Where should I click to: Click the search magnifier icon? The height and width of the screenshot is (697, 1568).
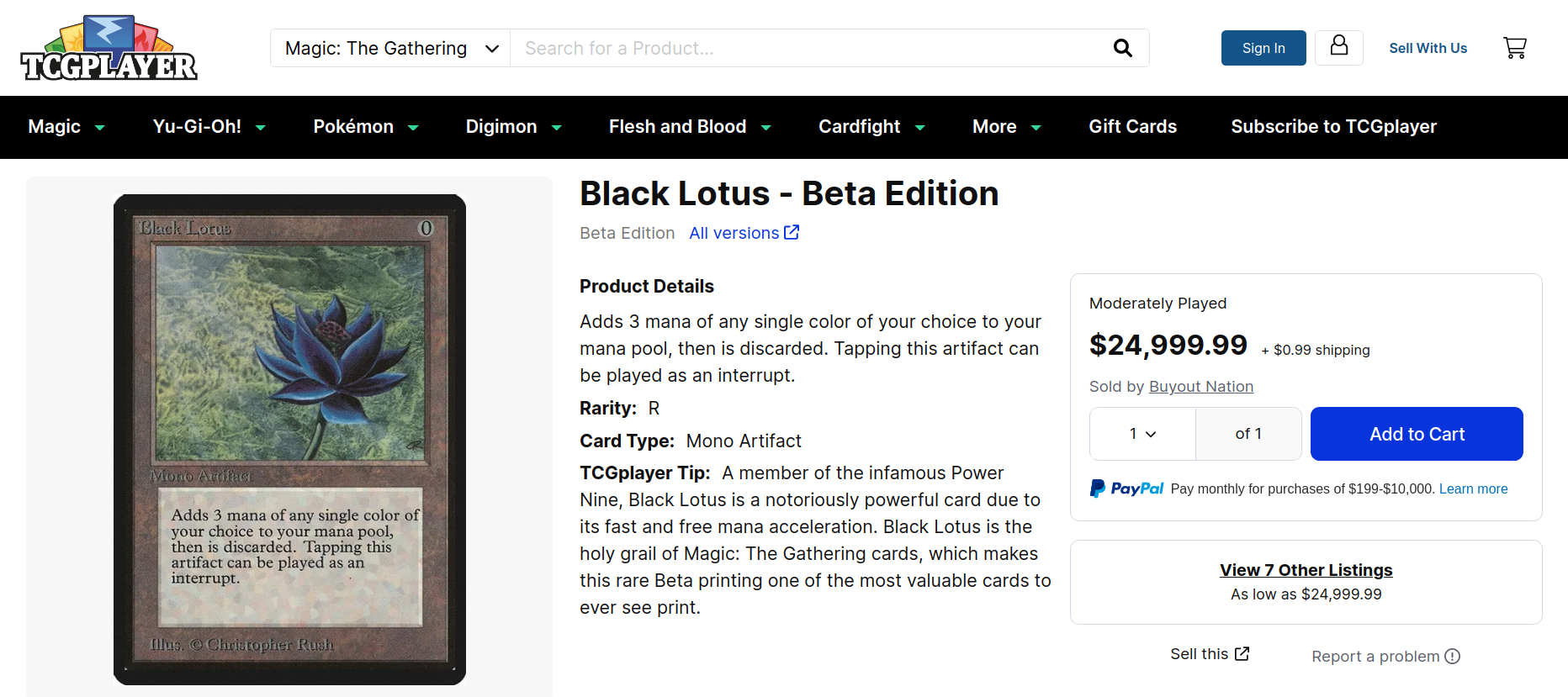pos(1122,48)
